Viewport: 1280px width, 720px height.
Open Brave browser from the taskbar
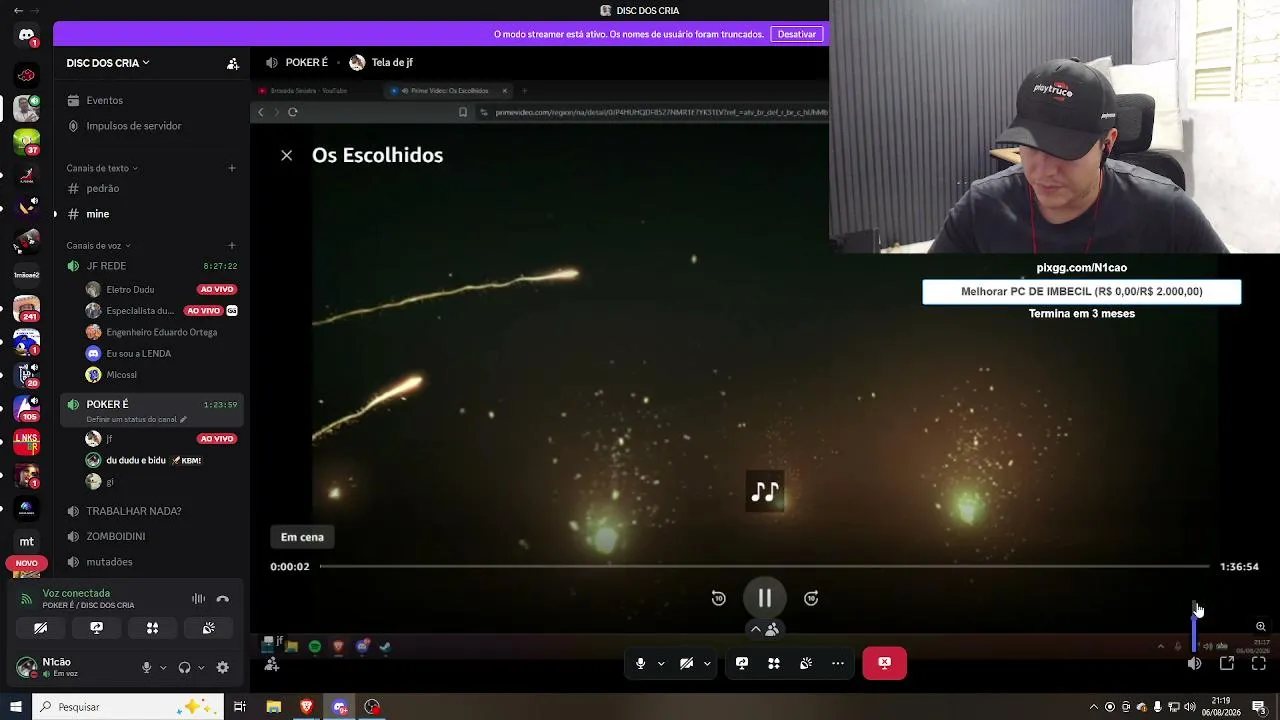[307, 707]
